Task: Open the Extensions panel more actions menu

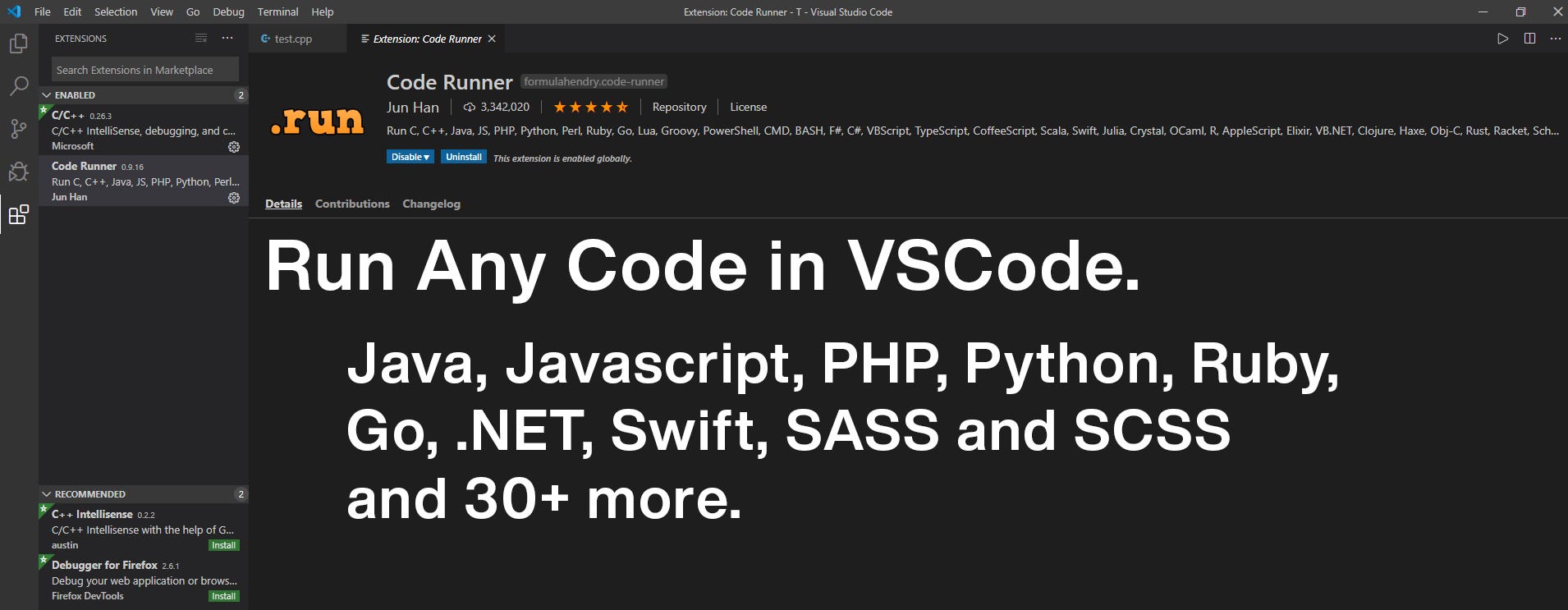Action: point(227,39)
